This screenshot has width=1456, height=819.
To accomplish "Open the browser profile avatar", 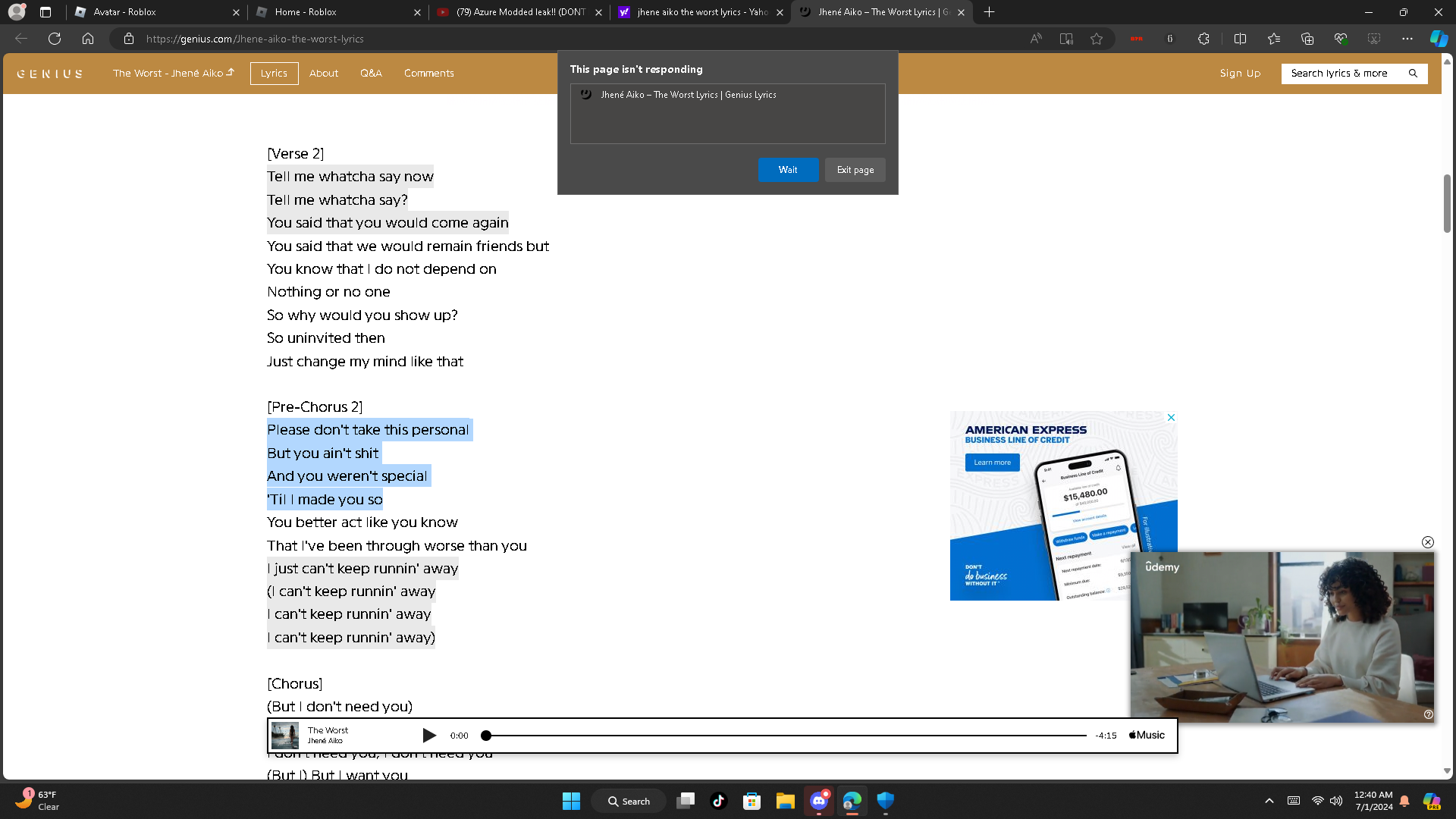I will pyautogui.click(x=17, y=12).
